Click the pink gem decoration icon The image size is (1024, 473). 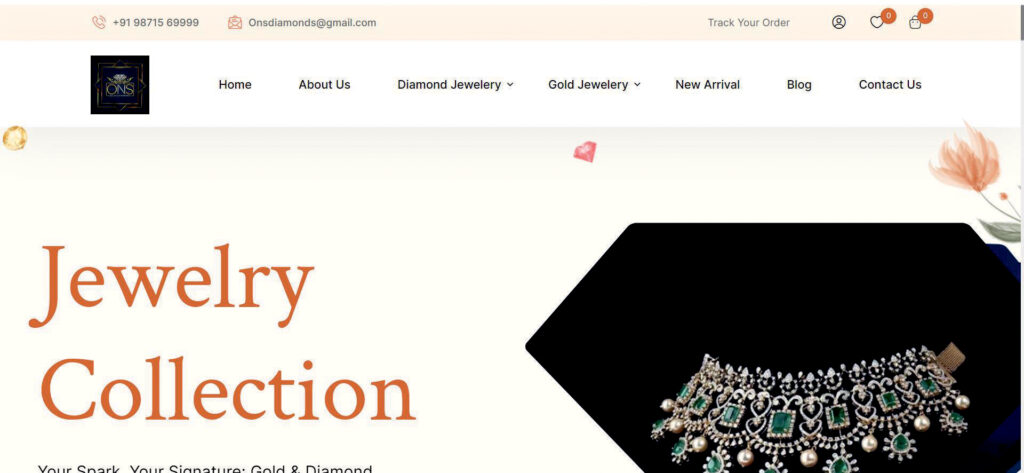tap(585, 152)
